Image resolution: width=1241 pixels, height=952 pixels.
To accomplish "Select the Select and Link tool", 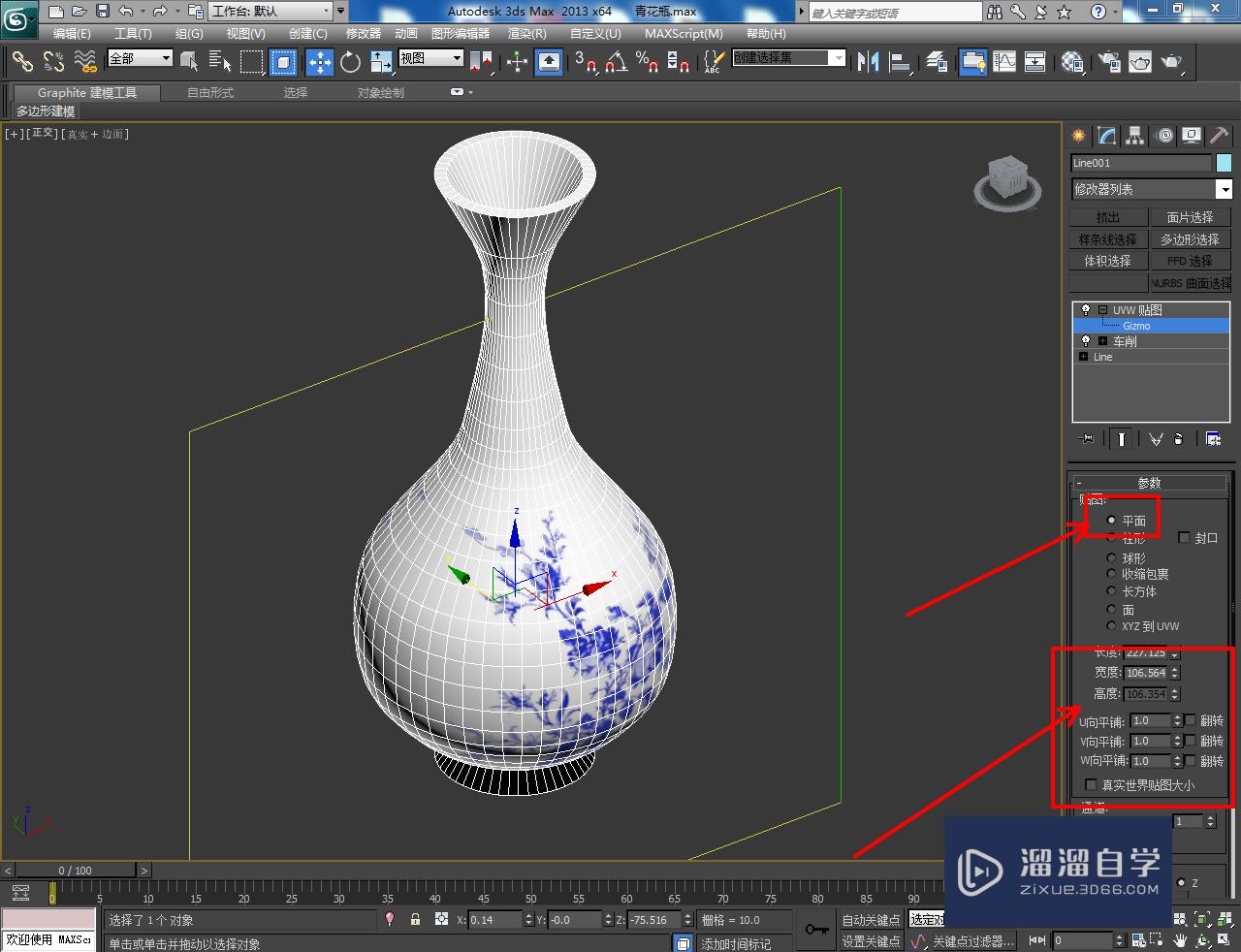I will tap(22, 62).
